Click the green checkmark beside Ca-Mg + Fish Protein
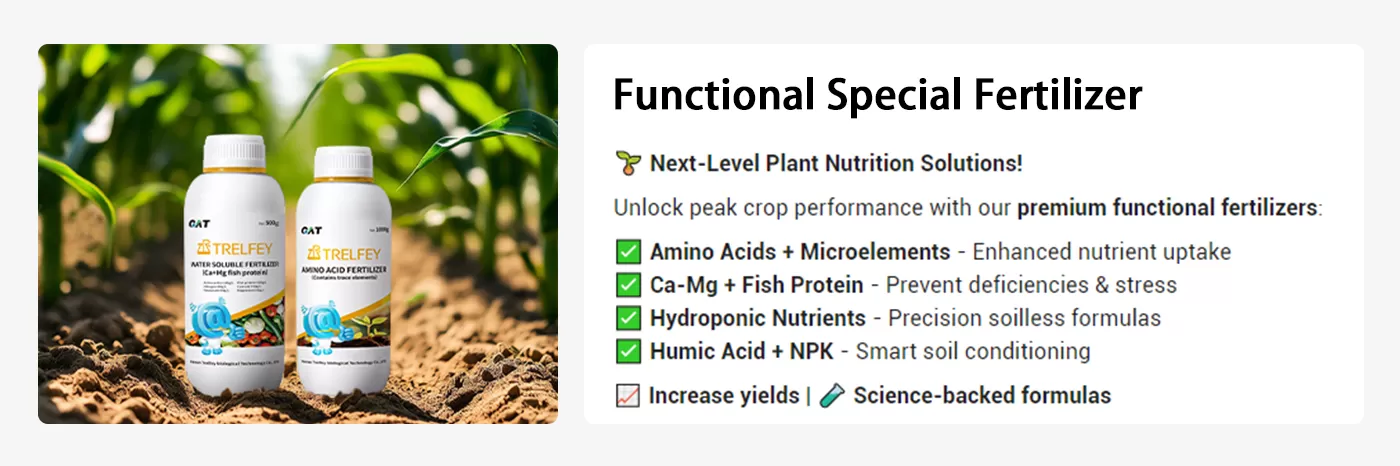Viewport: 1400px width, 466px height. pos(627,285)
